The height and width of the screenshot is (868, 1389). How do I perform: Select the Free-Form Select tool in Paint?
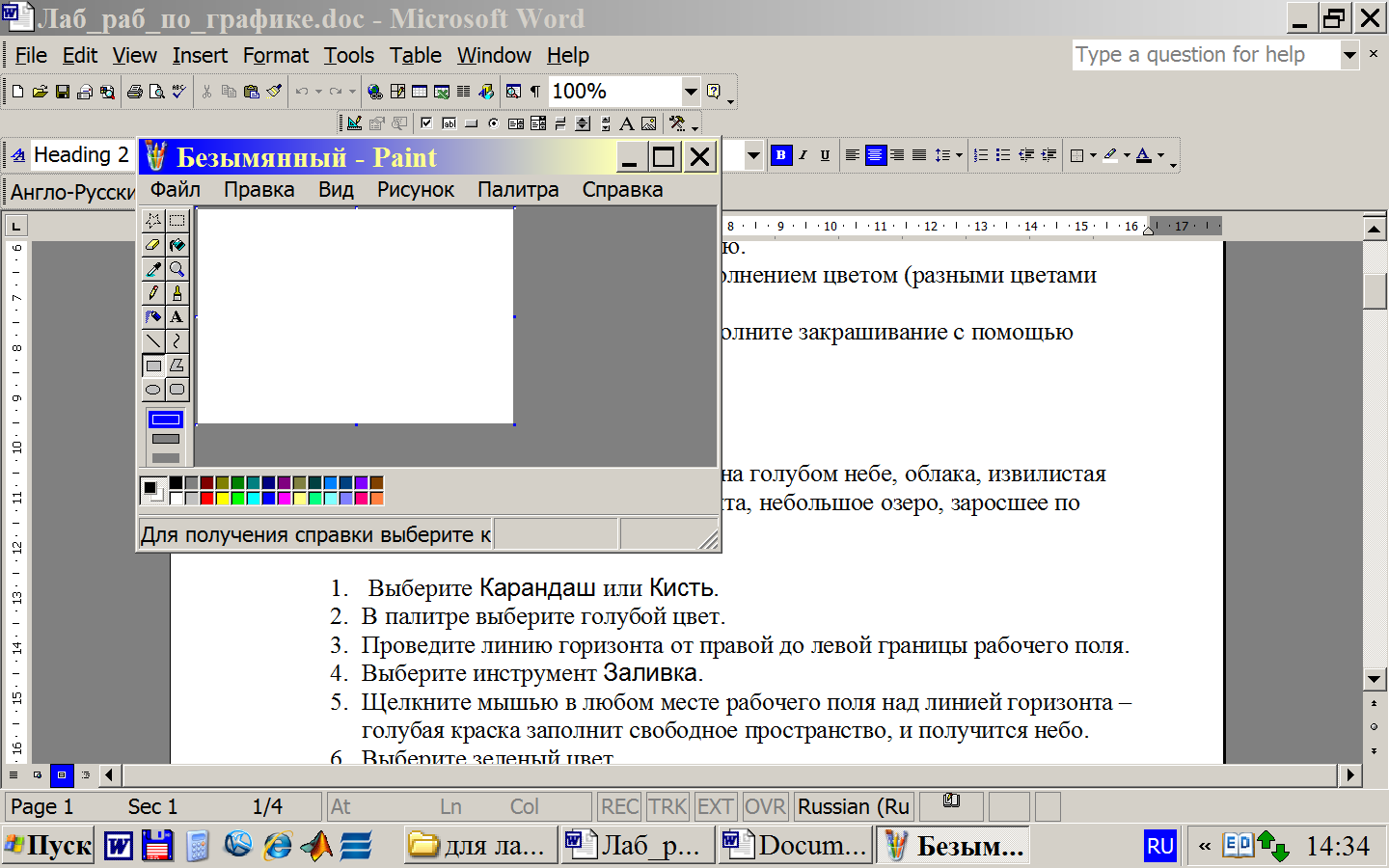[153, 221]
